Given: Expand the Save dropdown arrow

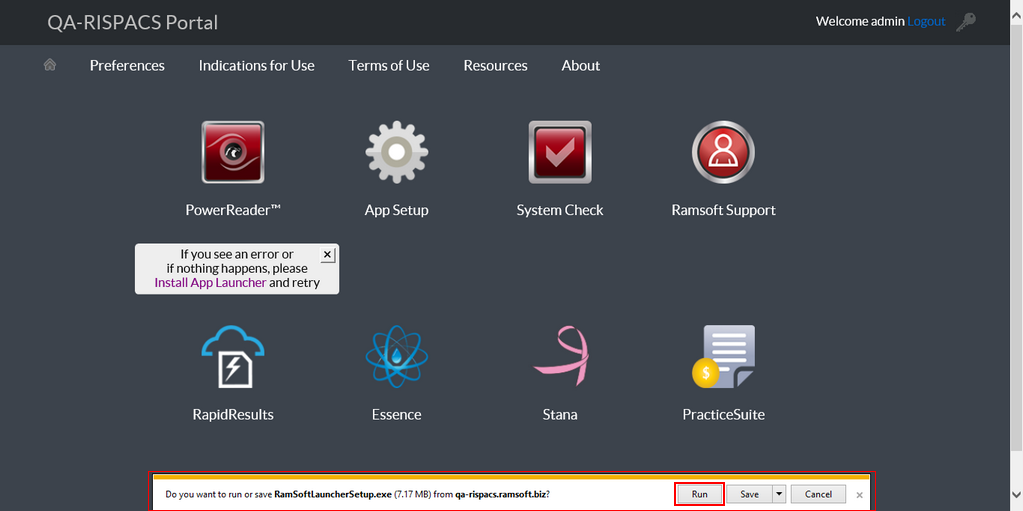Looking at the screenshot, I should click(x=779, y=494).
